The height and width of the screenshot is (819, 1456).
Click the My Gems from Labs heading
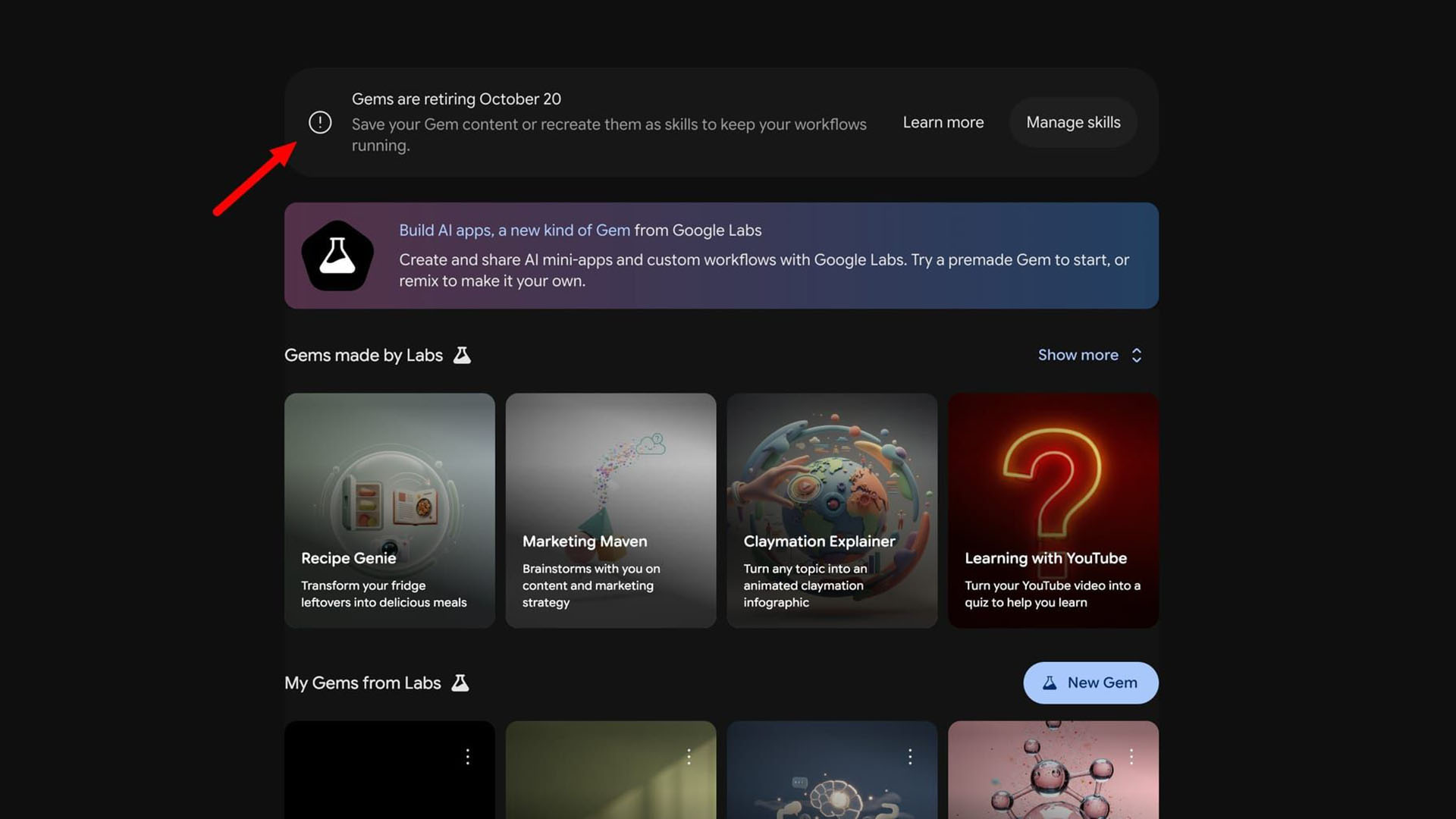(362, 682)
